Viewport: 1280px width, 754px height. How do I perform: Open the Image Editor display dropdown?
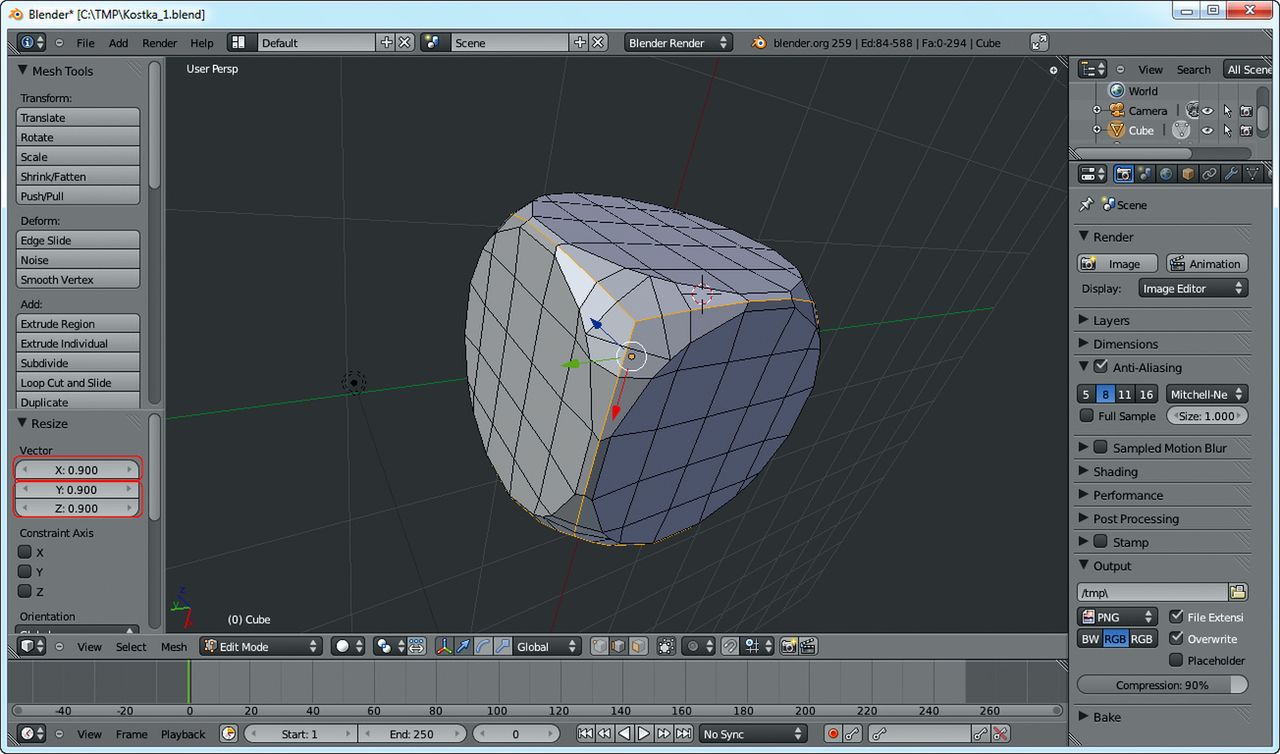[x=1193, y=288]
